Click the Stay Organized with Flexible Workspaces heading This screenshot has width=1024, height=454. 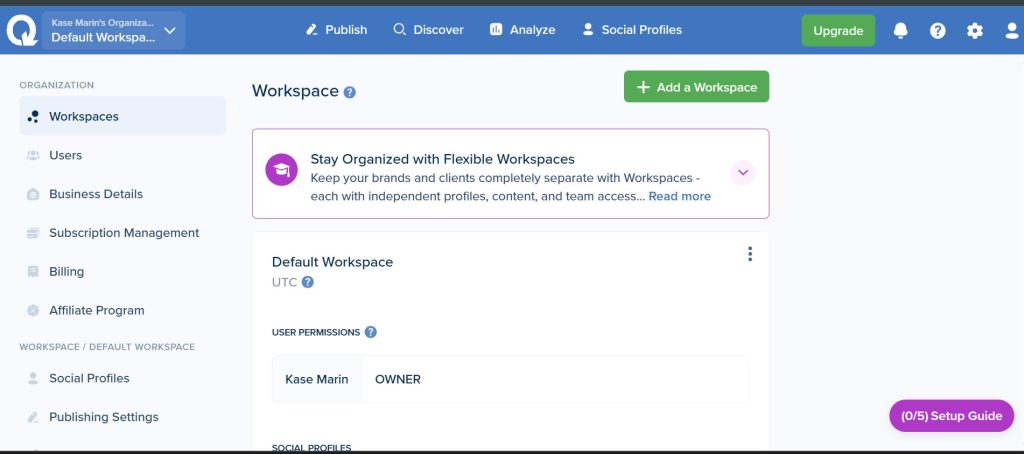coord(443,159)
